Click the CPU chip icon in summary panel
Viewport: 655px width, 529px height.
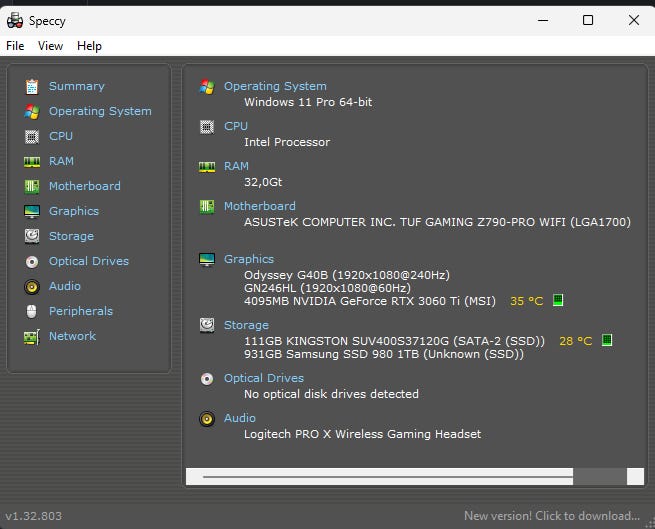click(207, 127)
